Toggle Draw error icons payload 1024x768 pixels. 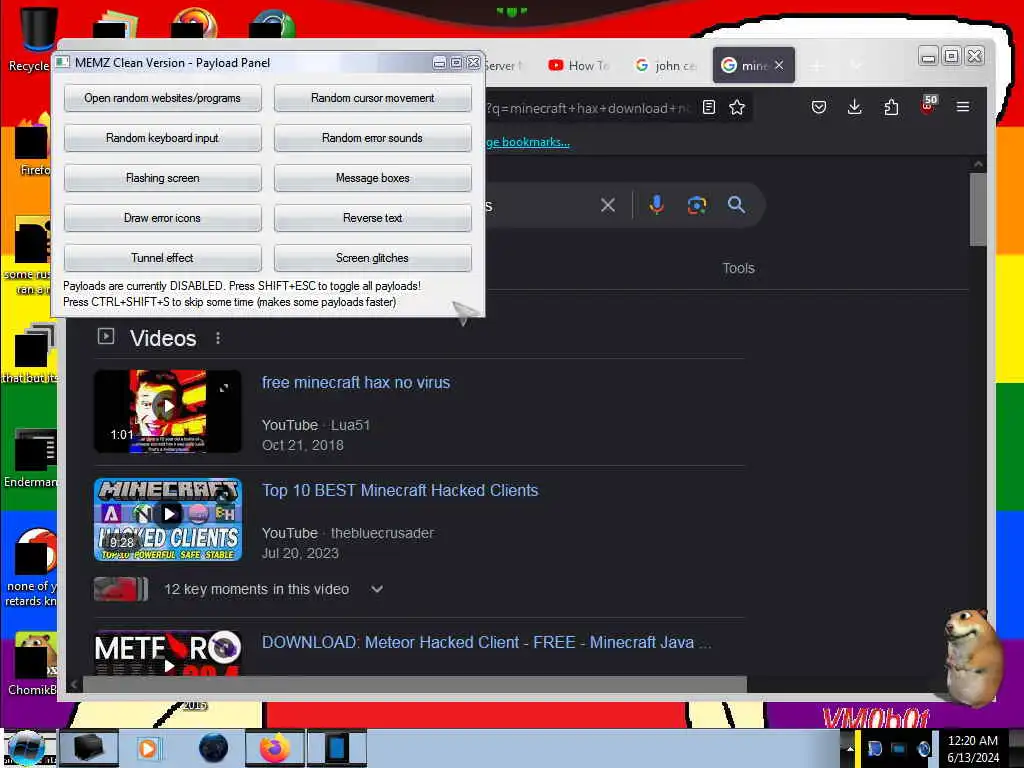(x=163, y=217)
